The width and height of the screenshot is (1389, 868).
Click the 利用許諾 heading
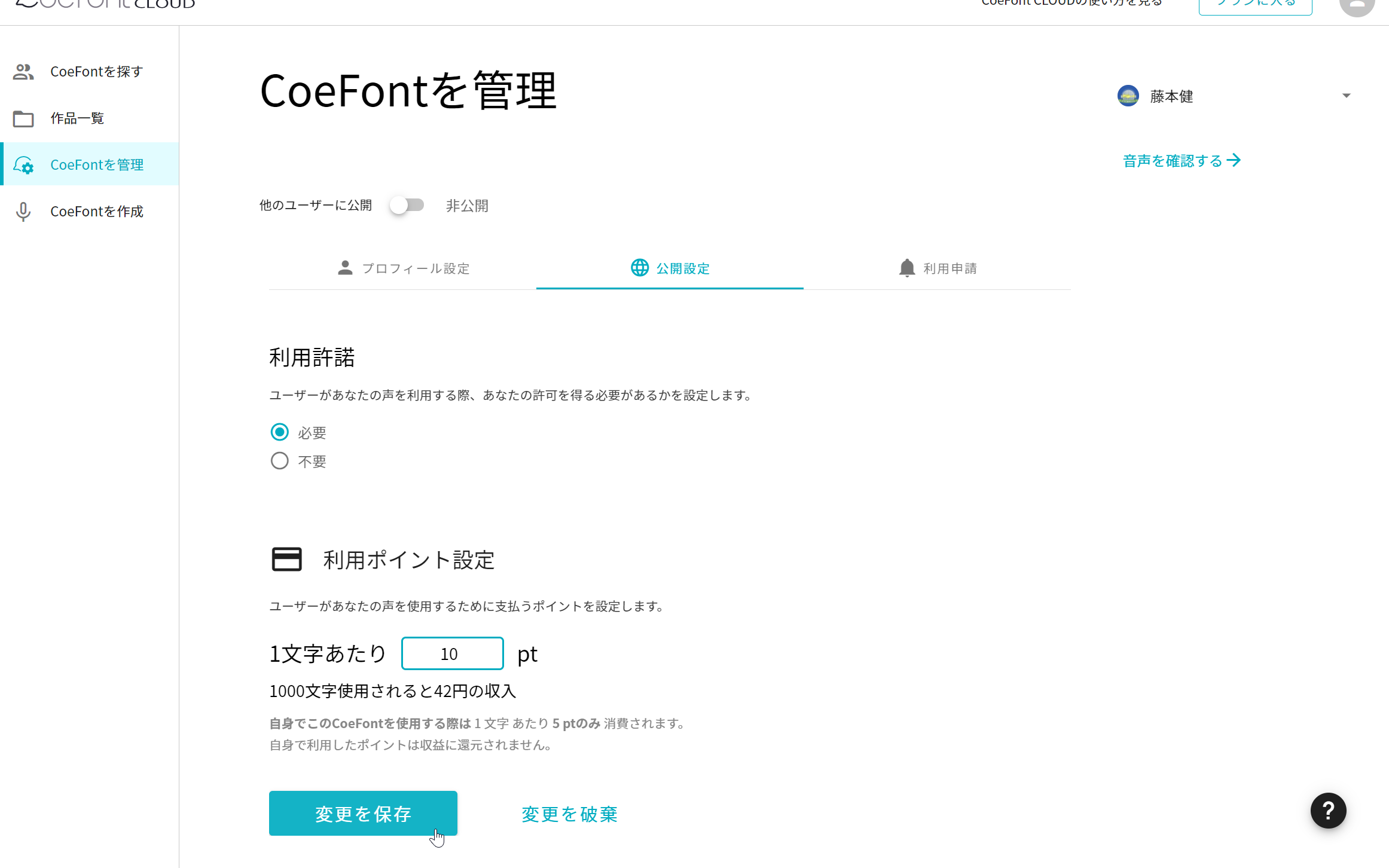pyautogui.click(x=312, y=357)
